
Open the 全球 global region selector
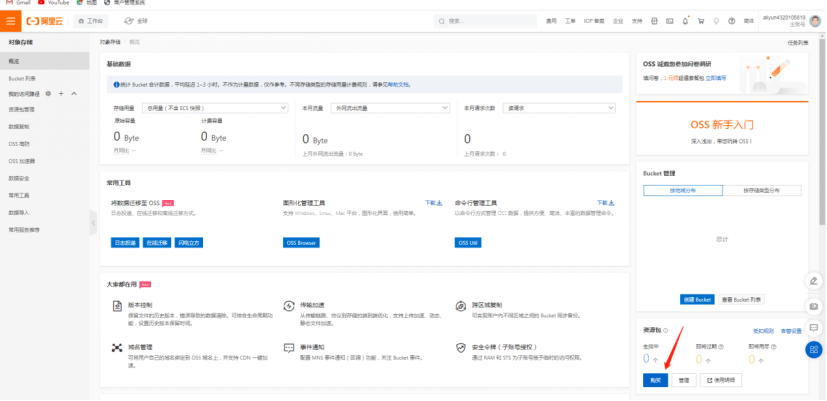[x=136, y=21]
